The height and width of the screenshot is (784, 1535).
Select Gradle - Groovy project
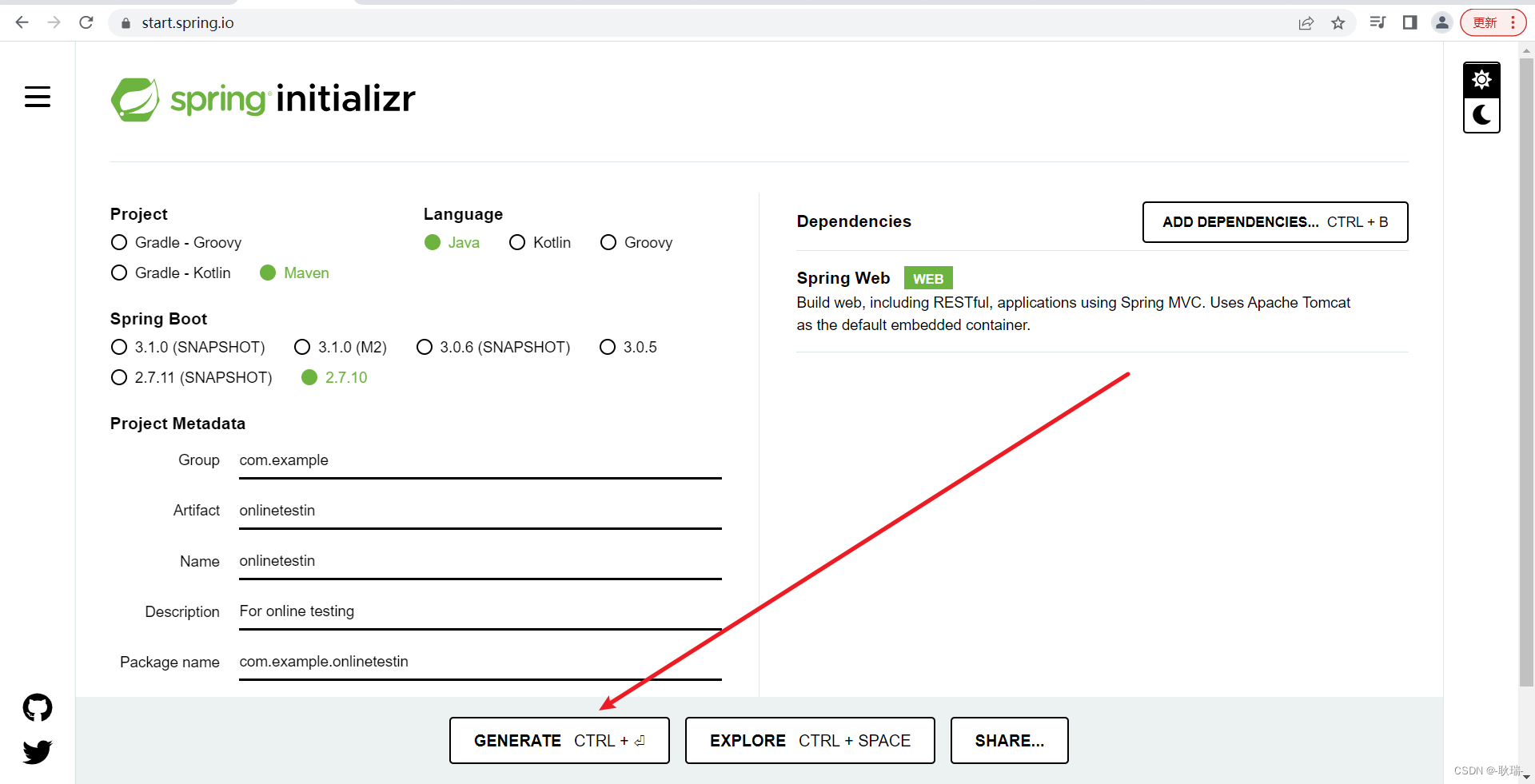(x=176, y=242)
